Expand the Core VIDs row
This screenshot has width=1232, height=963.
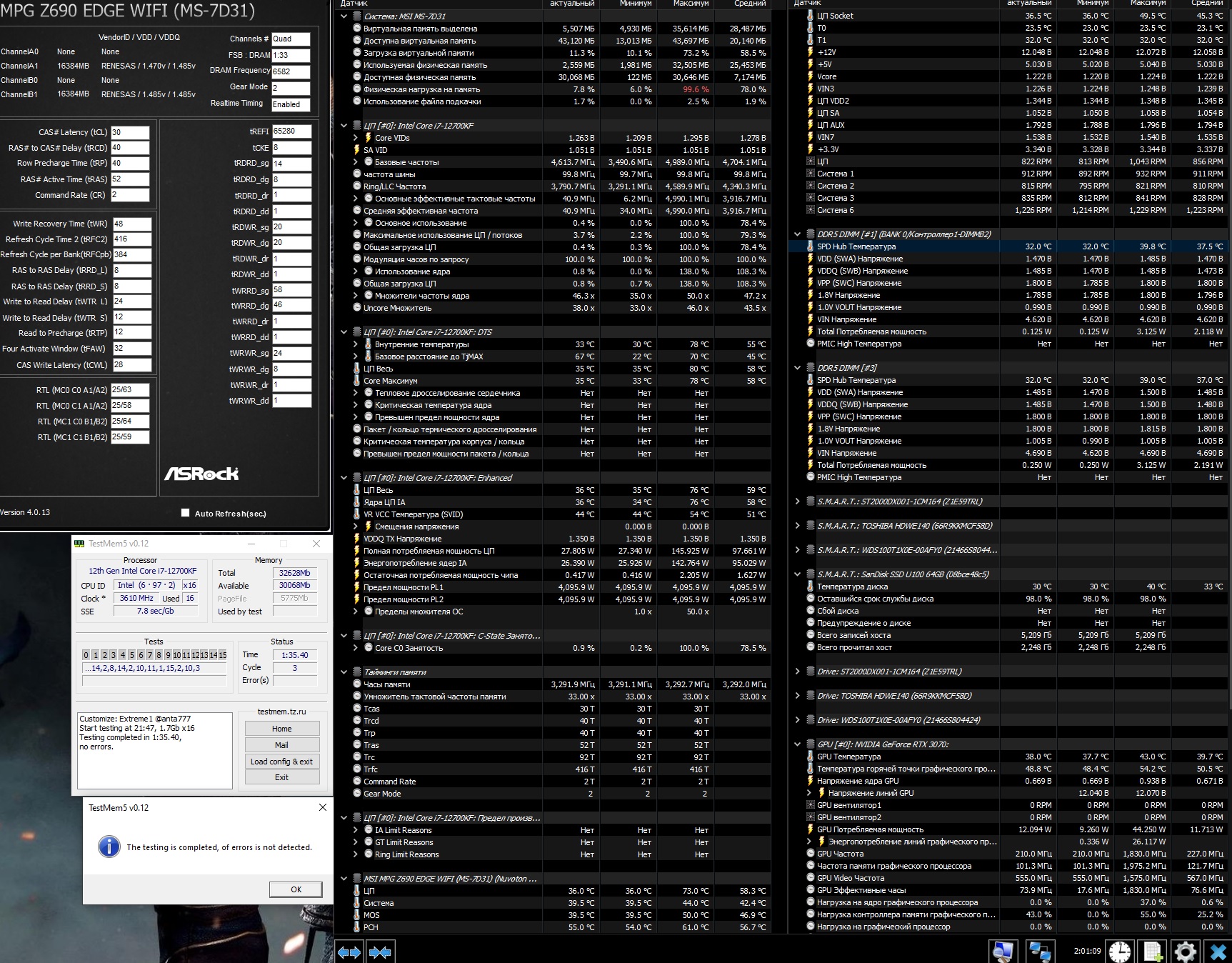[356, 138]
